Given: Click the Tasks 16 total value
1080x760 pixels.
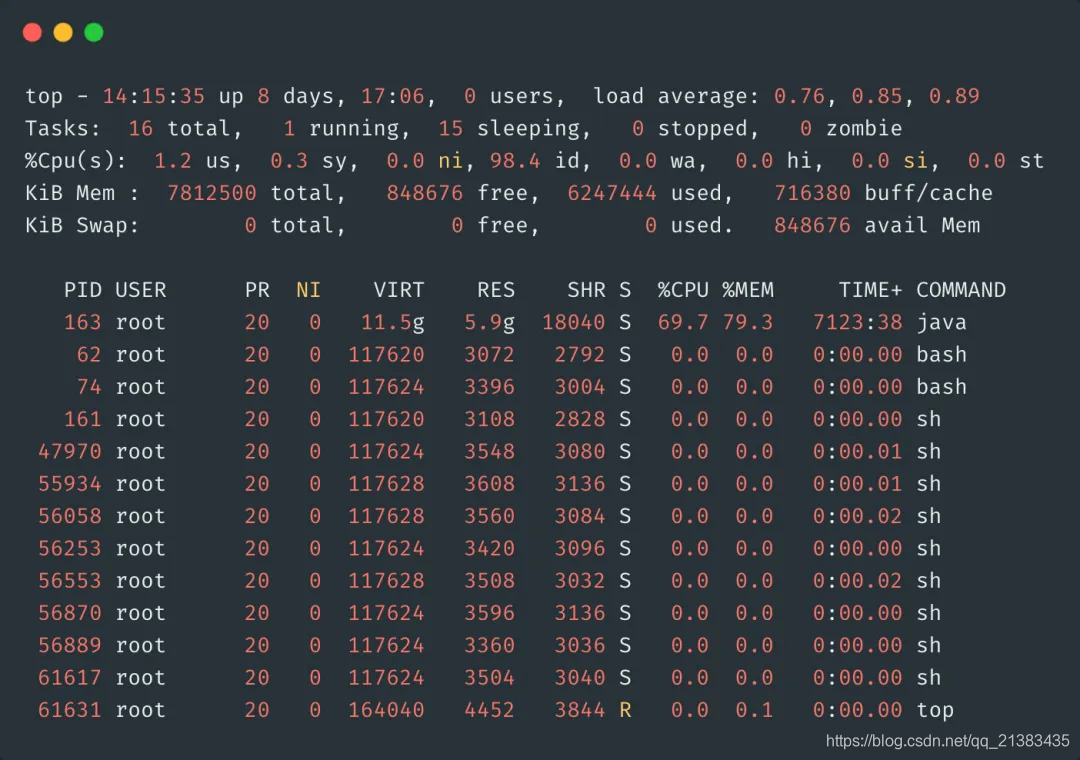Looking at the screenshot, I should (x=141, y=128).
